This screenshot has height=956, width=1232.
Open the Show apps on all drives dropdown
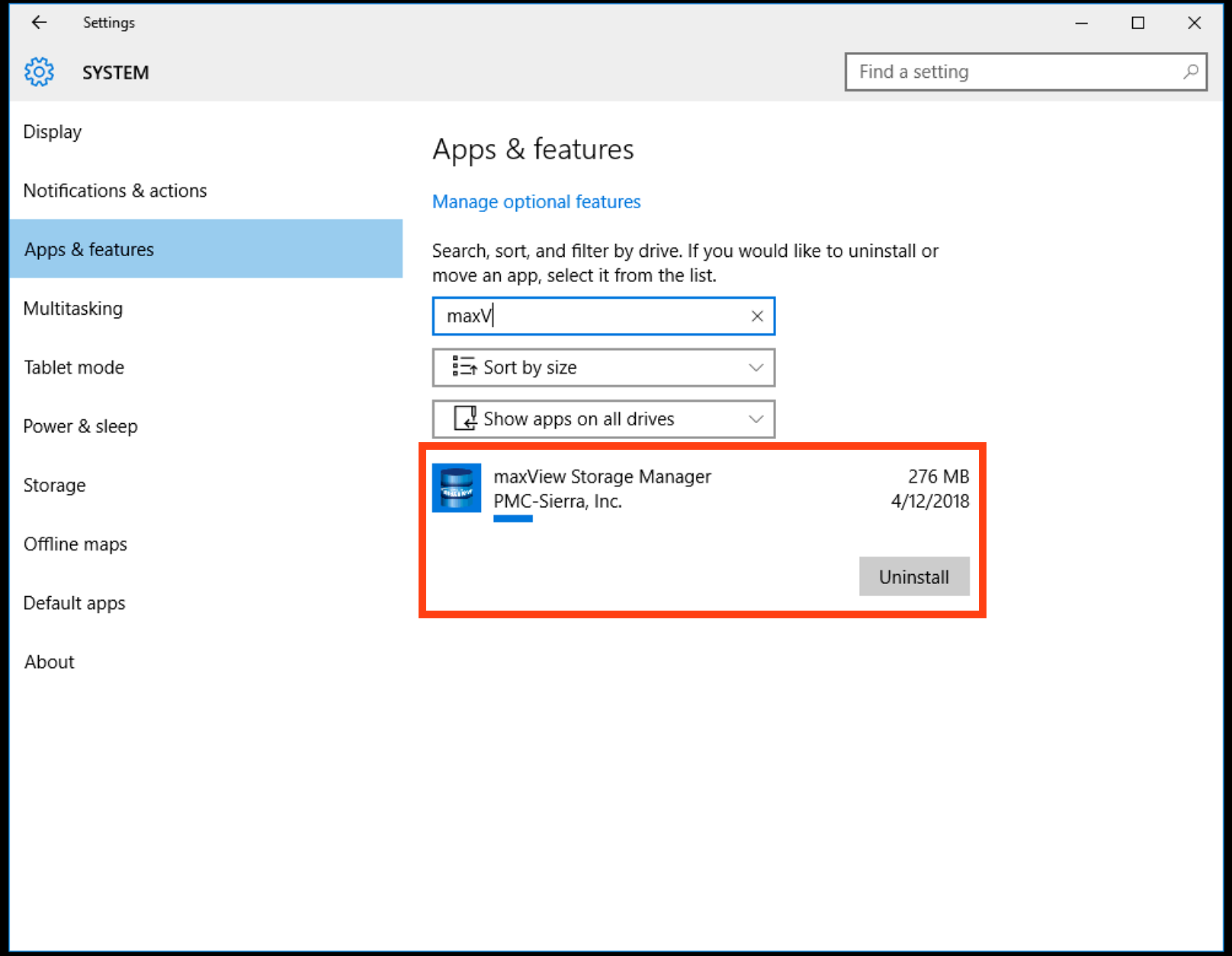pos(604,419)
